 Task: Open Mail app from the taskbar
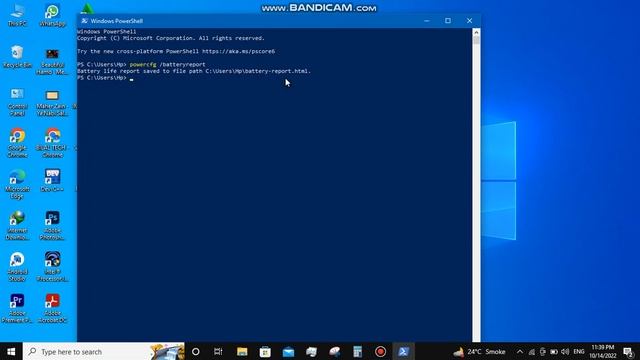click(x=288, y=351)
